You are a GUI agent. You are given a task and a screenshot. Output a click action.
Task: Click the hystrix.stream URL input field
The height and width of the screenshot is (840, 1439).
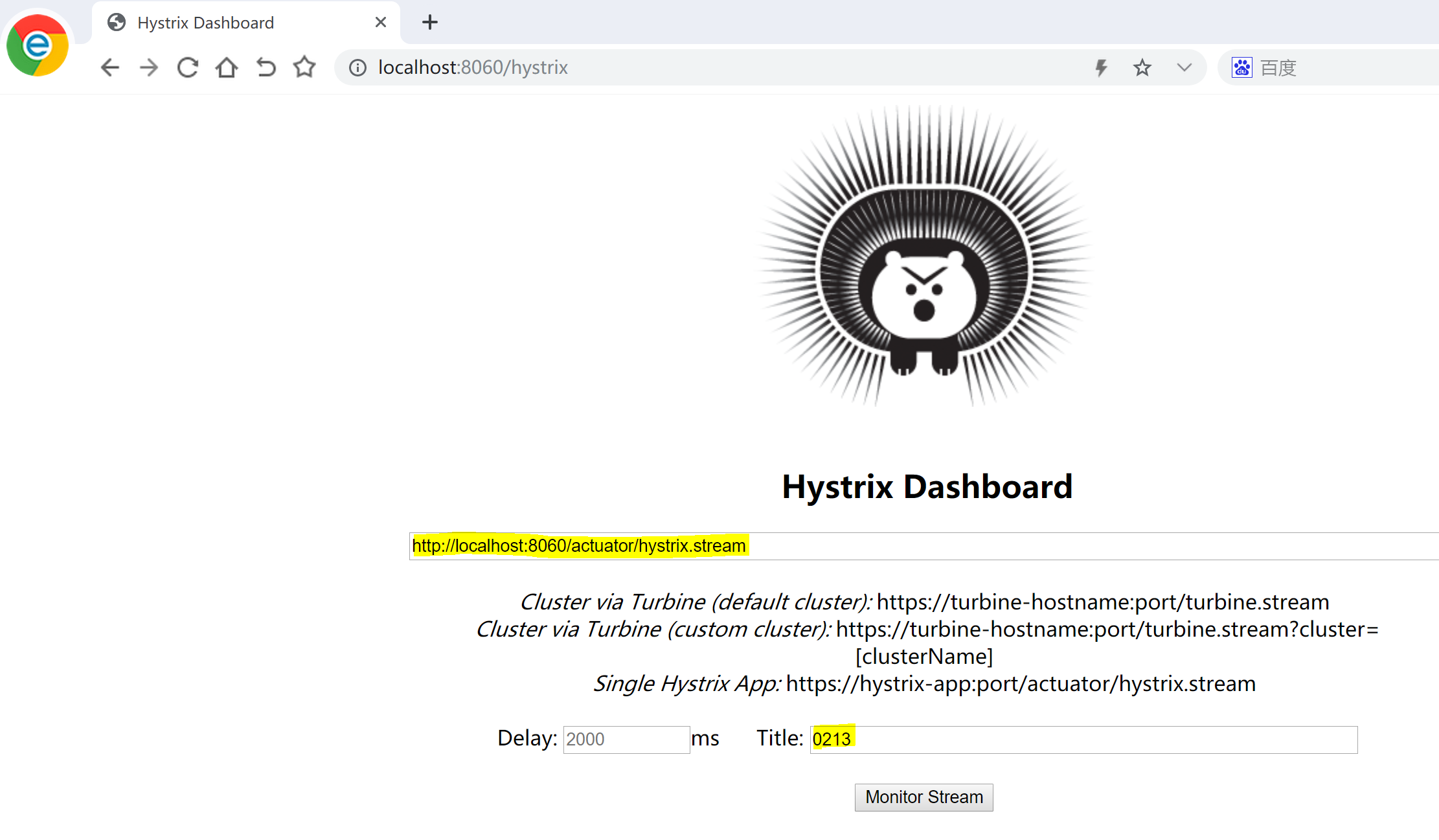tap(924, 546)
